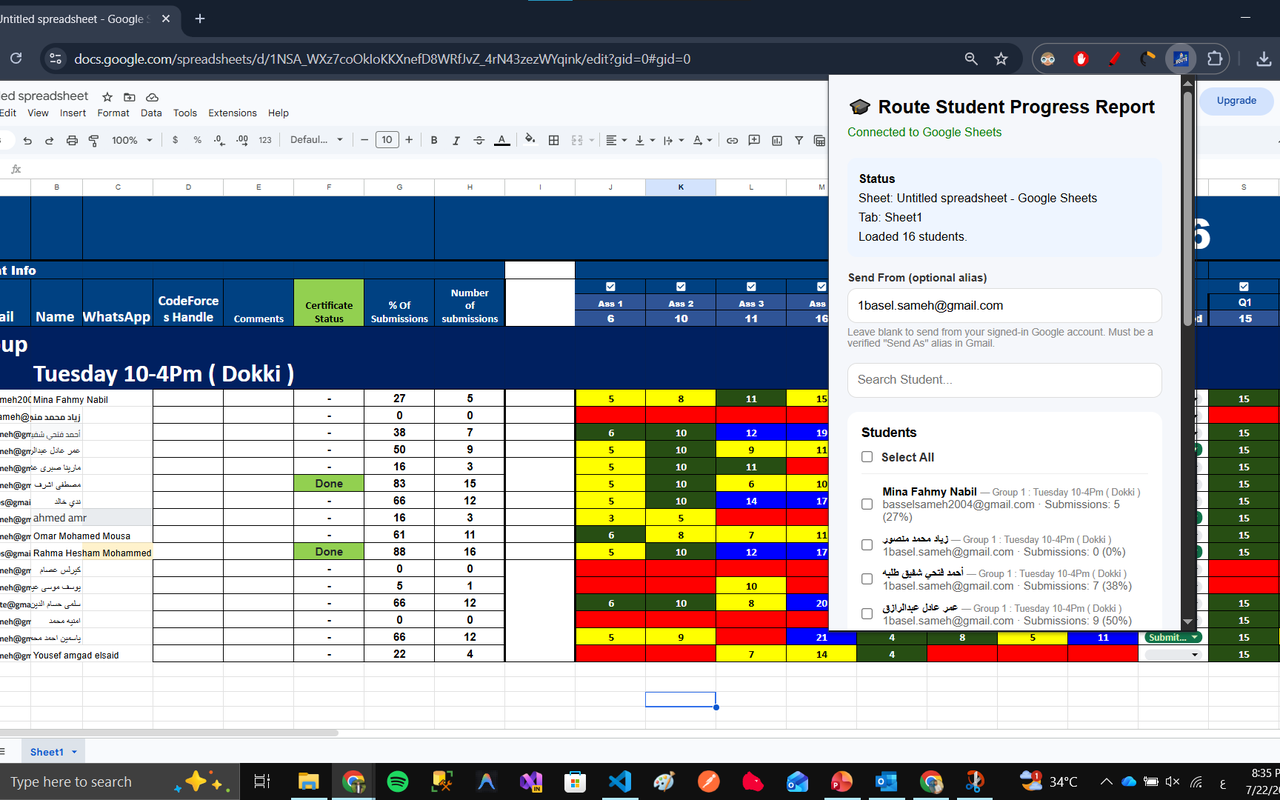Click the Route Student Progress extension icon
1280x800 pixels.
coord(1181,59)
